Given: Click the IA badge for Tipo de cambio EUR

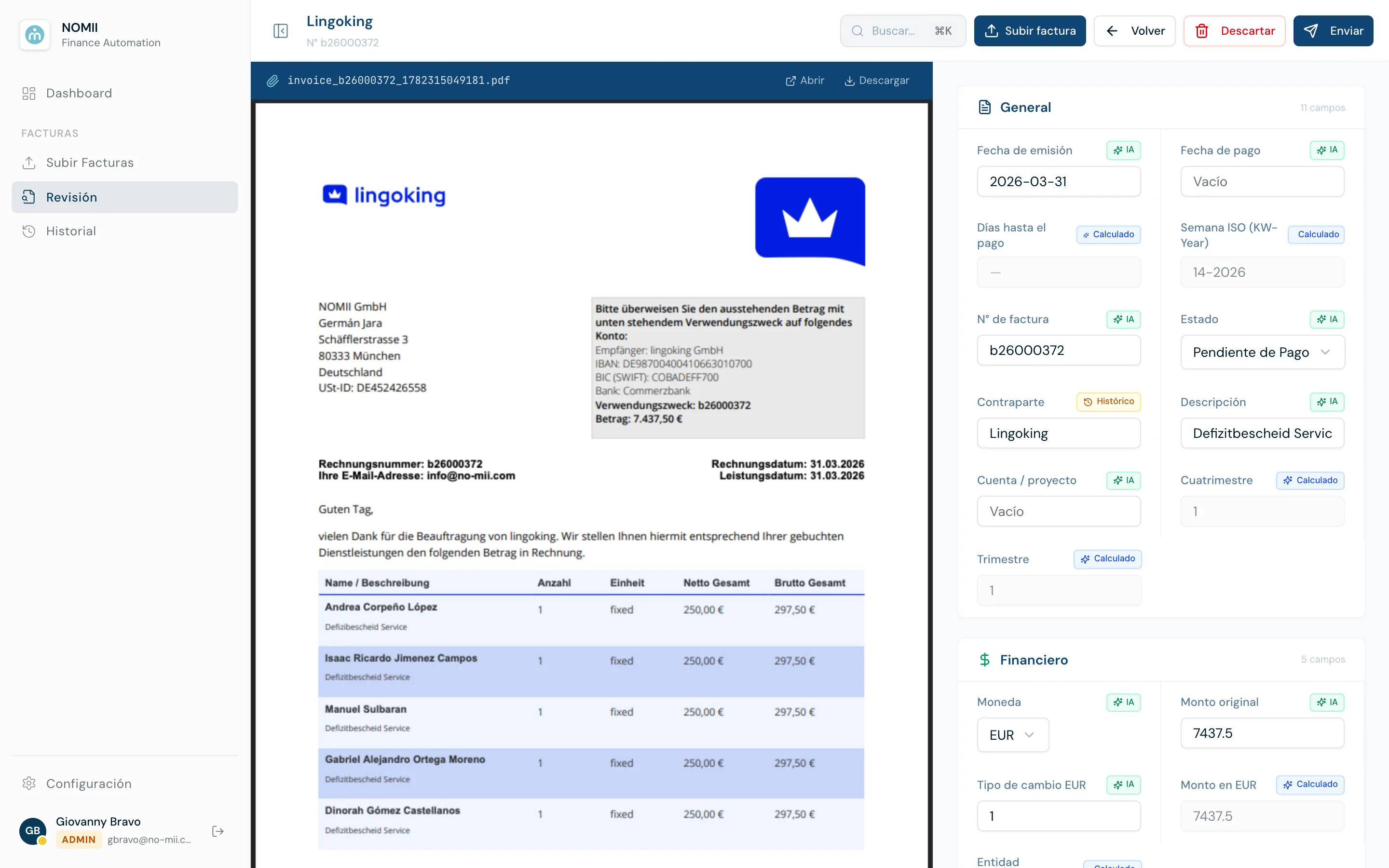Looking at the screenshot, I should 1123,785.
